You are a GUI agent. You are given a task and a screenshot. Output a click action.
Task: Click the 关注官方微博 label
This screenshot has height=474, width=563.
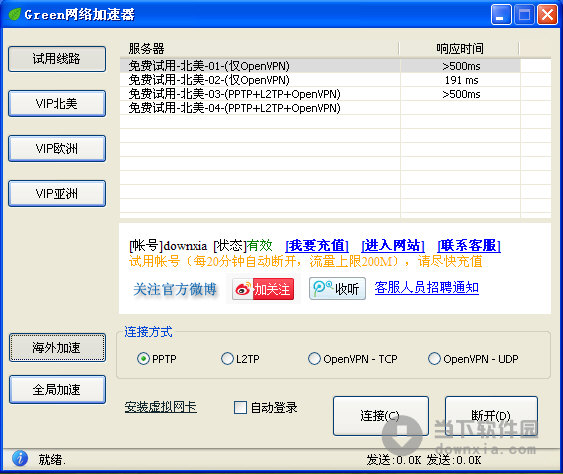pos(175,289)
